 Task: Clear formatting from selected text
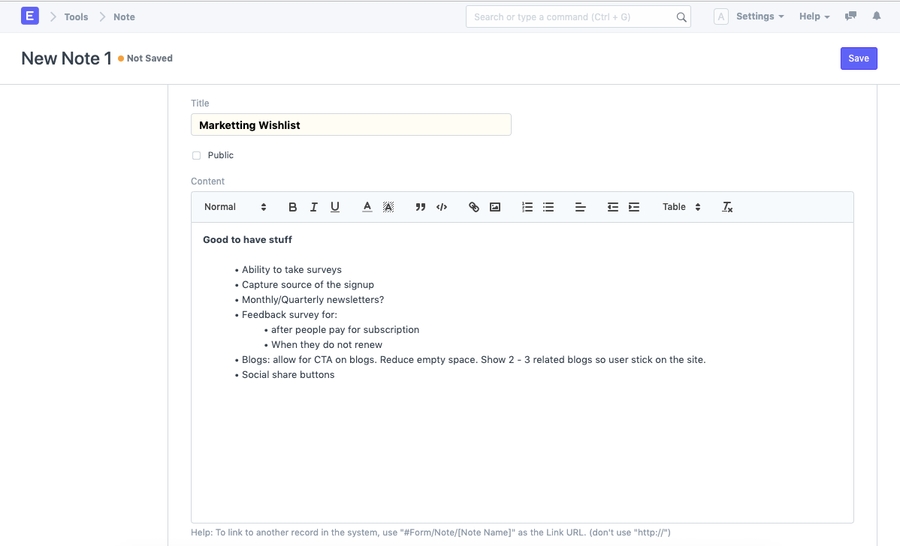click(727, 207)
